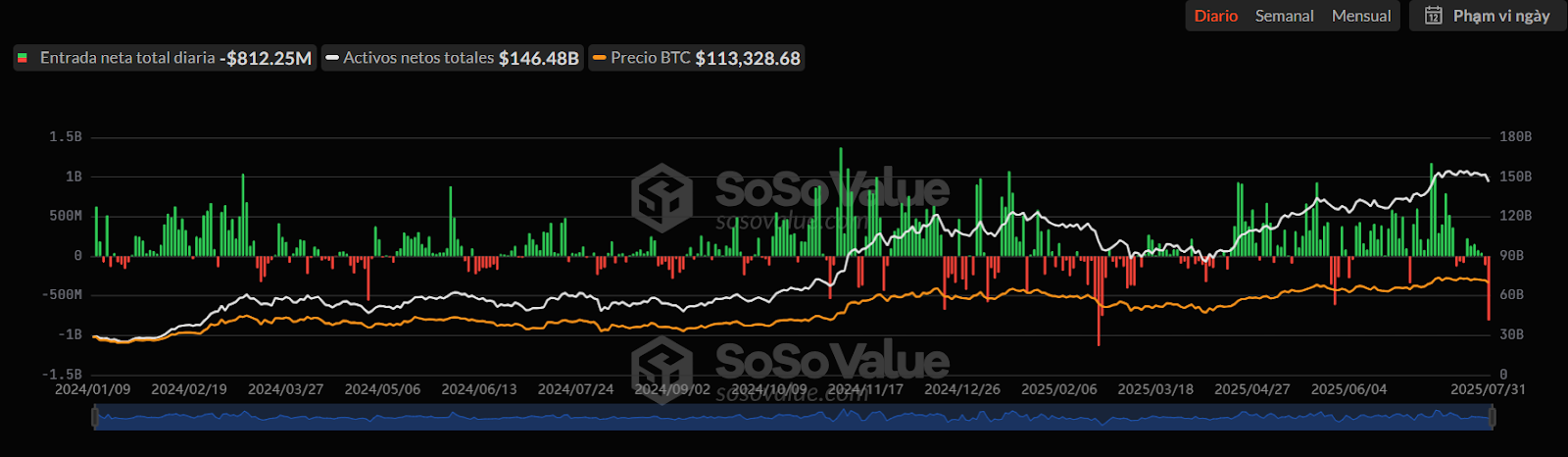Click the 2024/01/09 x-axis date label
This screenshot has height=457, width=1568.
point(92,389)
